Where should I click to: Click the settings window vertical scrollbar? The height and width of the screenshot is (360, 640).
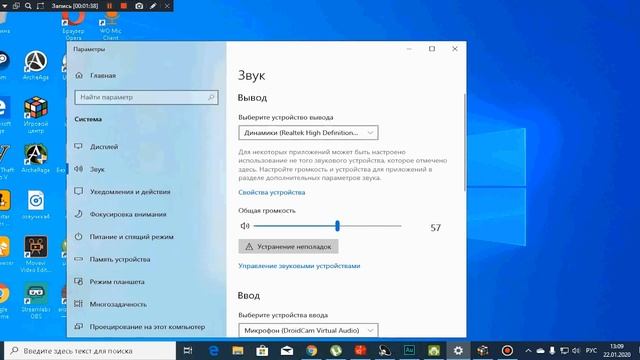(x=464, y=142)
